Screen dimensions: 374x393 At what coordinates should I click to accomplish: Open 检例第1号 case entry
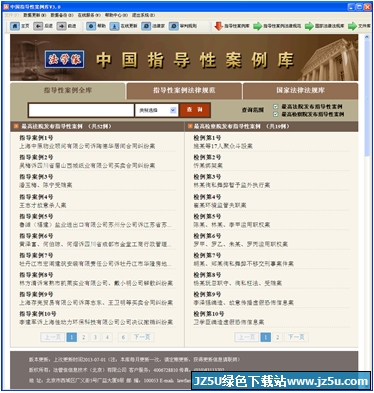[x=272, y=142]
